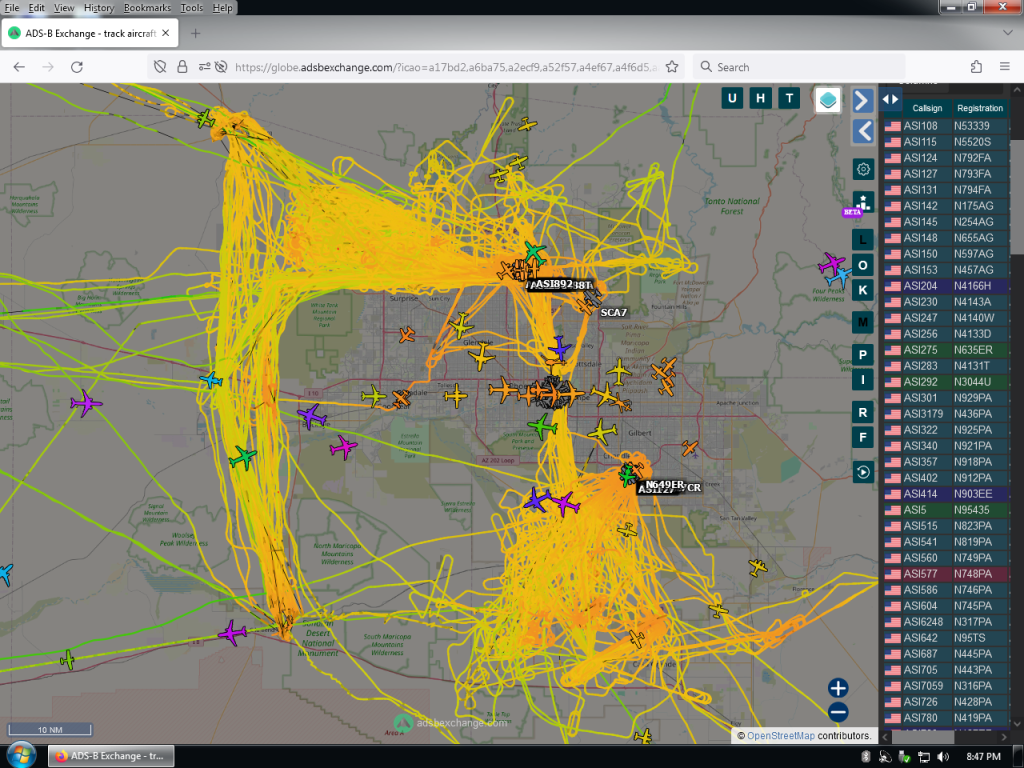Open the history replay button
The width and height of the screenshot is (1024, 768).
click(x=863, y=472)
